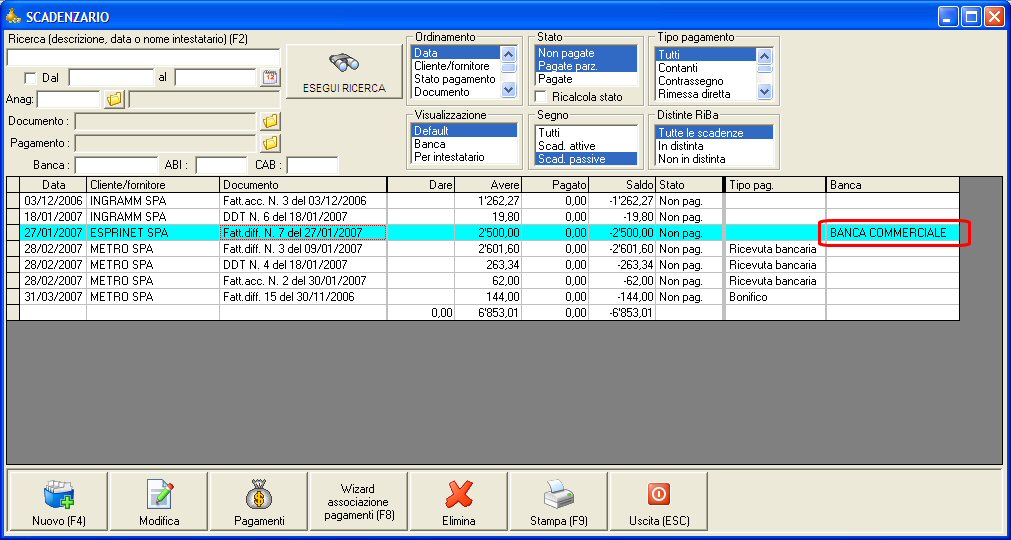Select Tutti in Segno list
Screen dimensions: 1011x540
point(586,133)
